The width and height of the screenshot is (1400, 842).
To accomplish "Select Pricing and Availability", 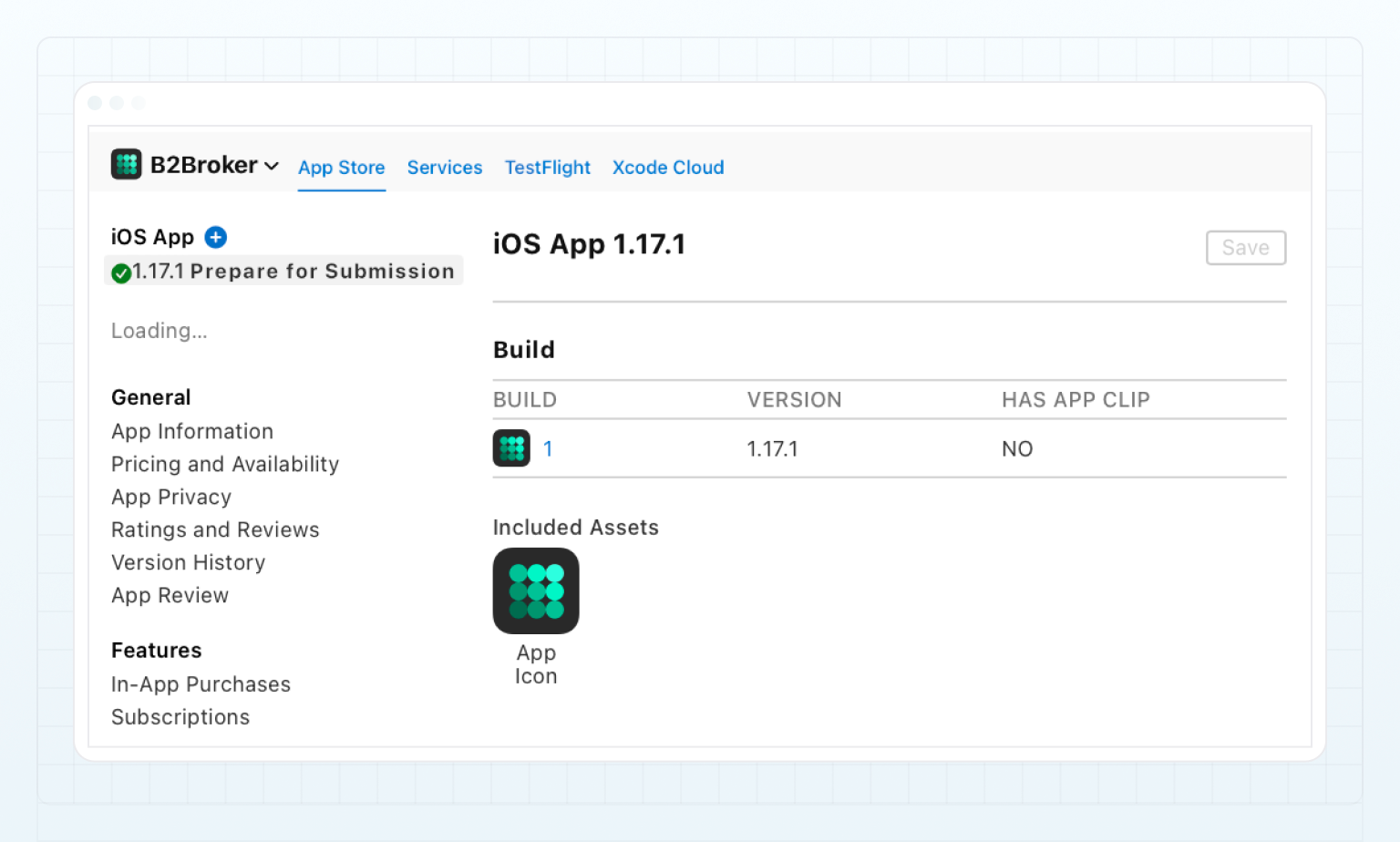I will 225,464.
